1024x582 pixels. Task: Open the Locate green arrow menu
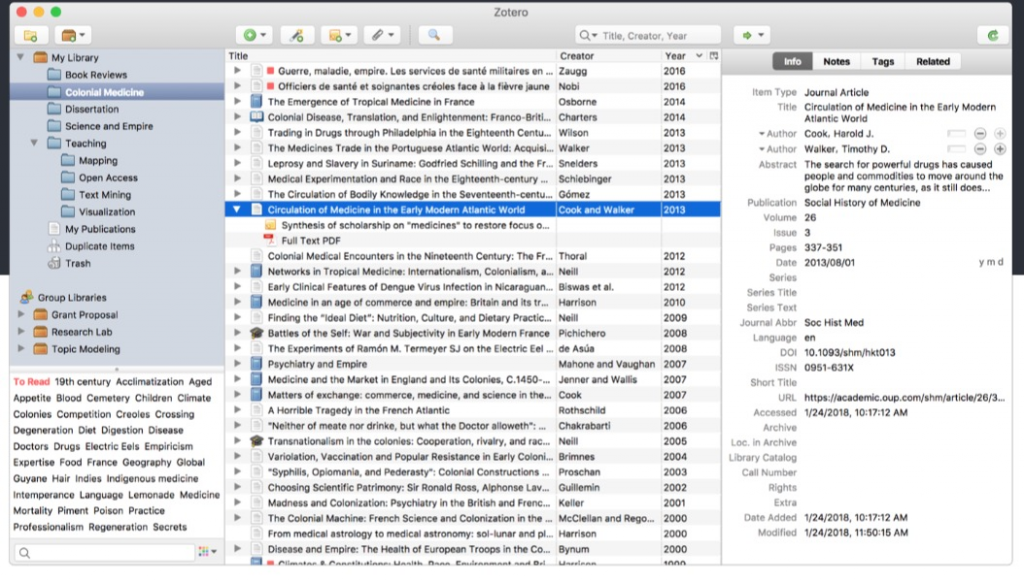tap(752, 35)
